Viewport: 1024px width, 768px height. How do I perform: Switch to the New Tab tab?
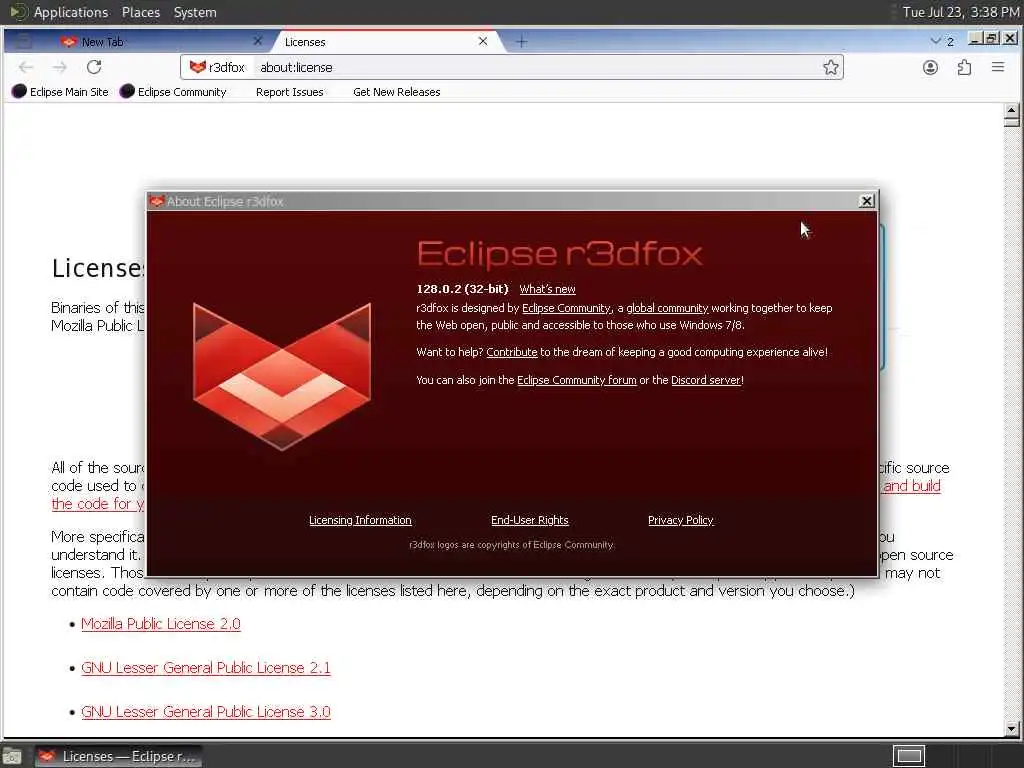pyautogui.click(x=159, y=42)
